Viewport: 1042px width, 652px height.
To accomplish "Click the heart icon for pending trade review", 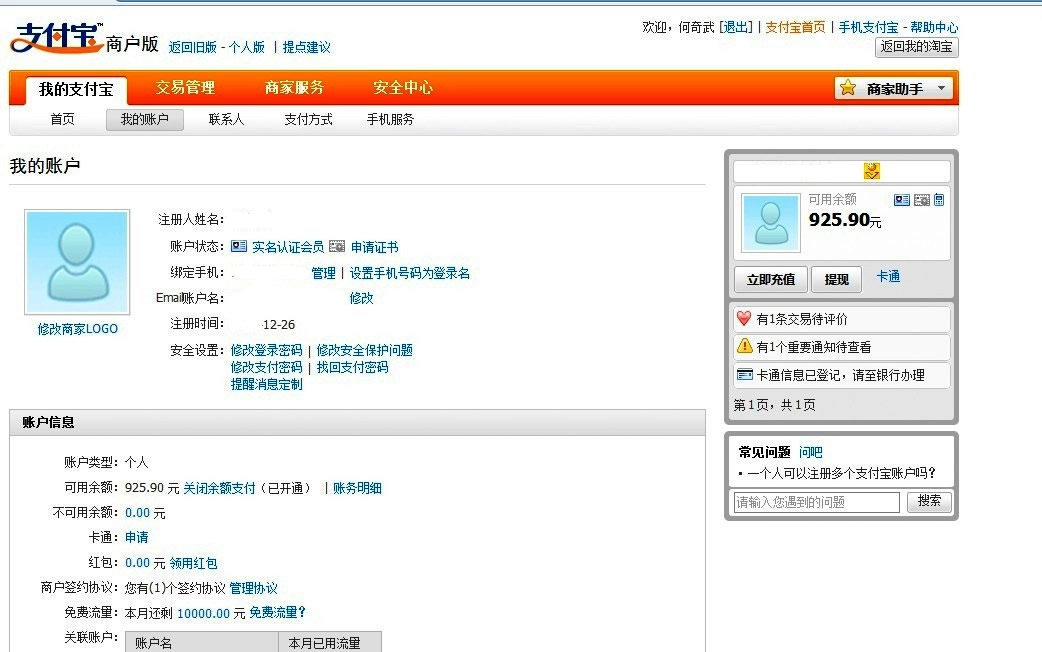I will pos(744,319).
